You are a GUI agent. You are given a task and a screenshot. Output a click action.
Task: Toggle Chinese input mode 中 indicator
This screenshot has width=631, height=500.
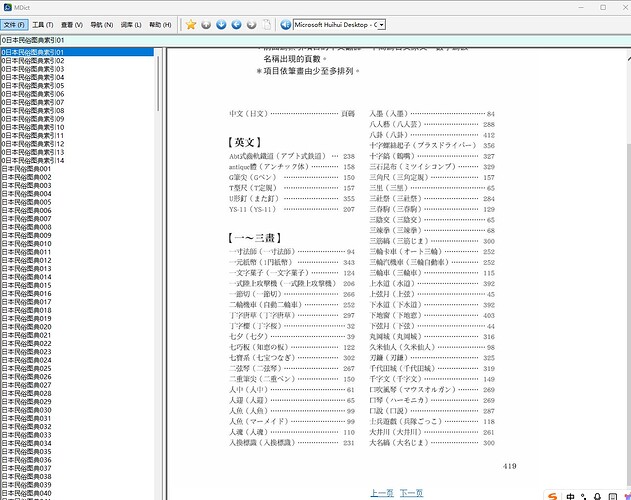(x=570, y=496)
